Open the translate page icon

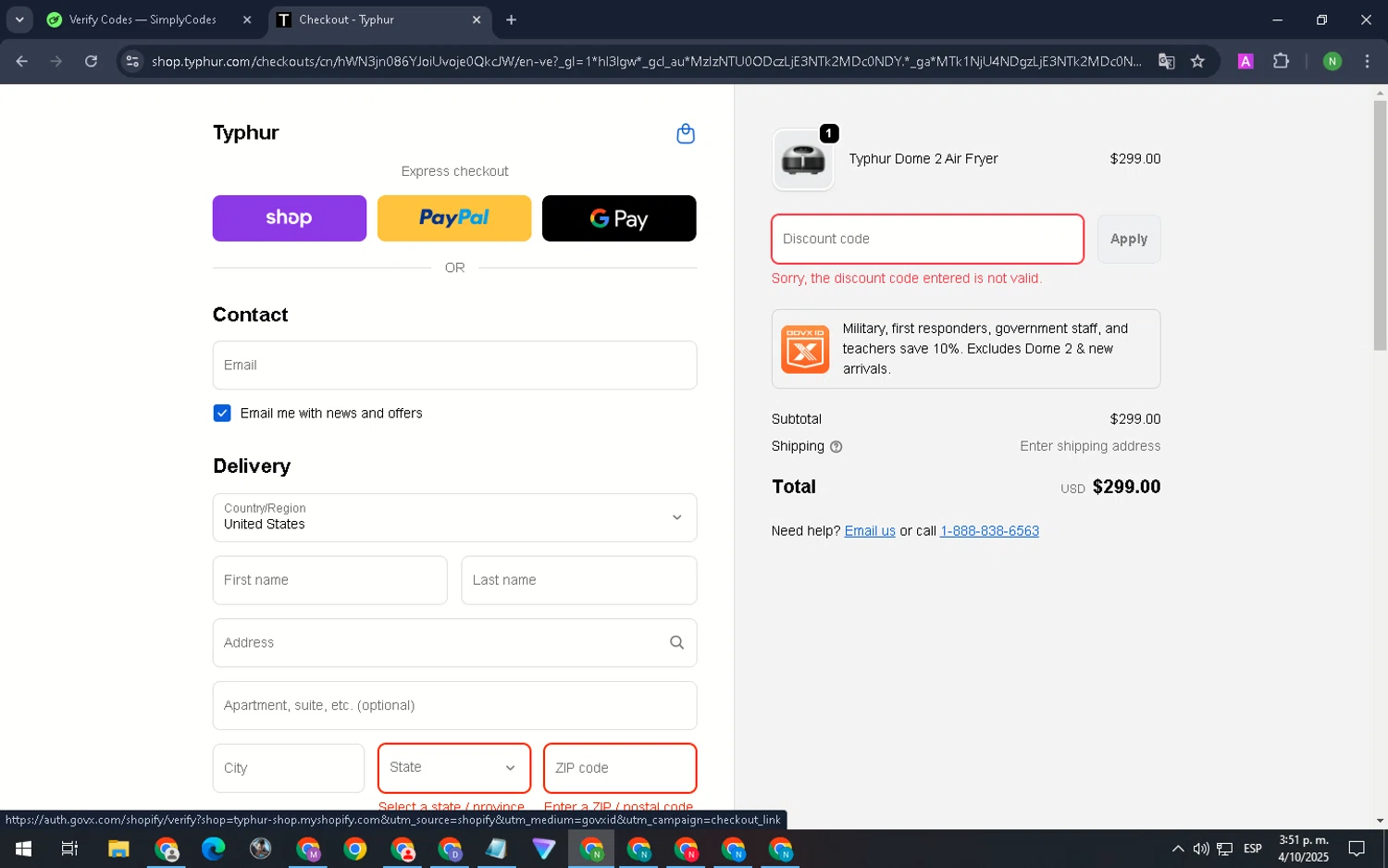1166,61
